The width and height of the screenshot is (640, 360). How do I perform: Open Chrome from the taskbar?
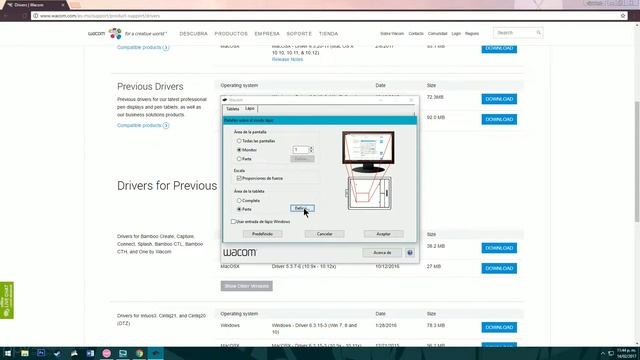coord(139,353)
